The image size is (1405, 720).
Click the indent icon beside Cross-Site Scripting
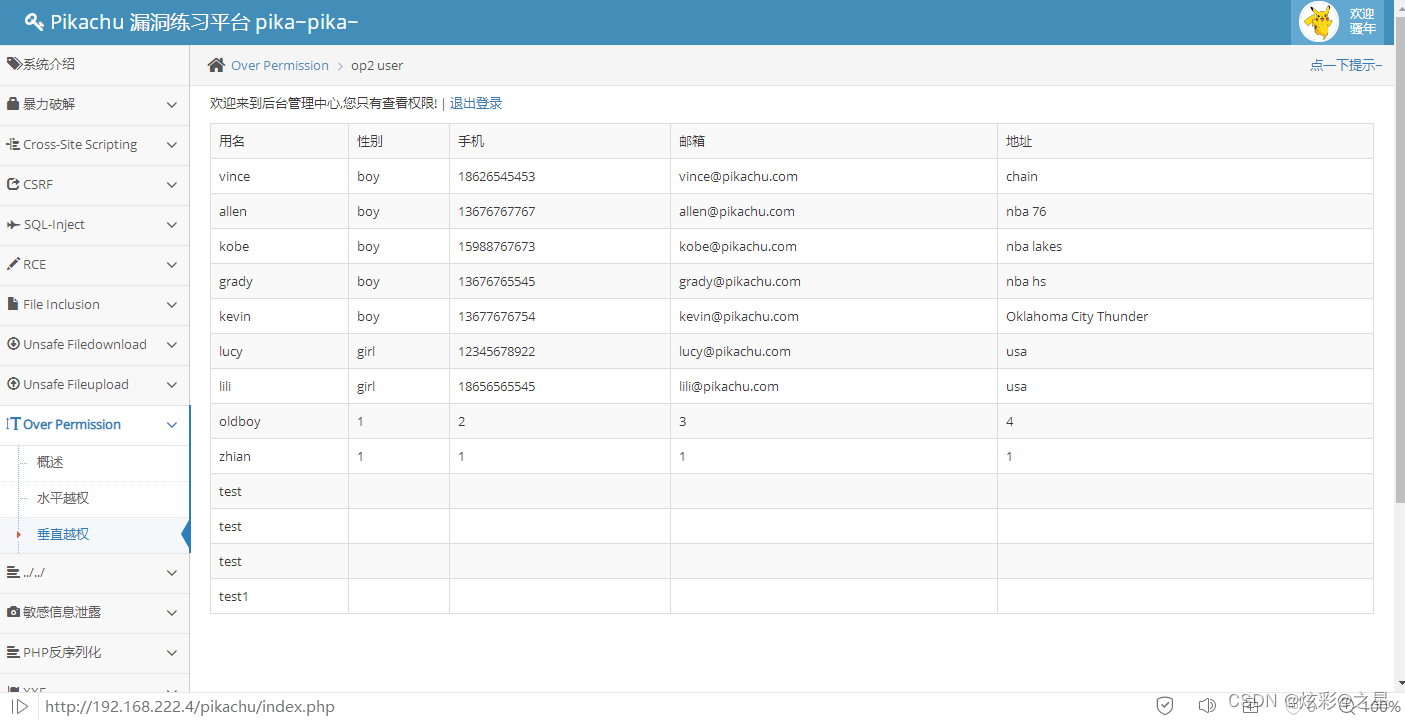(13, 144)
